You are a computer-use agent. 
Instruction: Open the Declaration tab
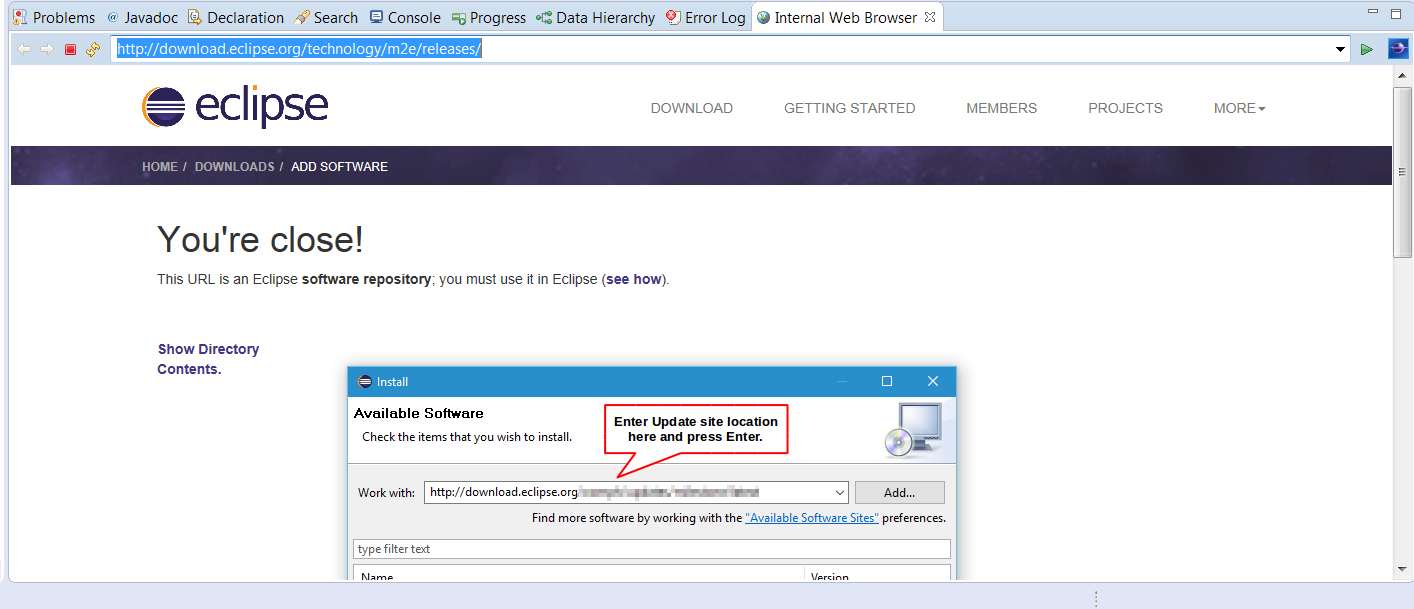[235, 17]
